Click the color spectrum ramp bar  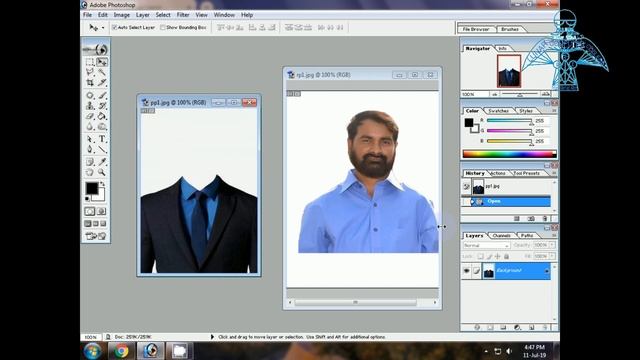[509, 154]
